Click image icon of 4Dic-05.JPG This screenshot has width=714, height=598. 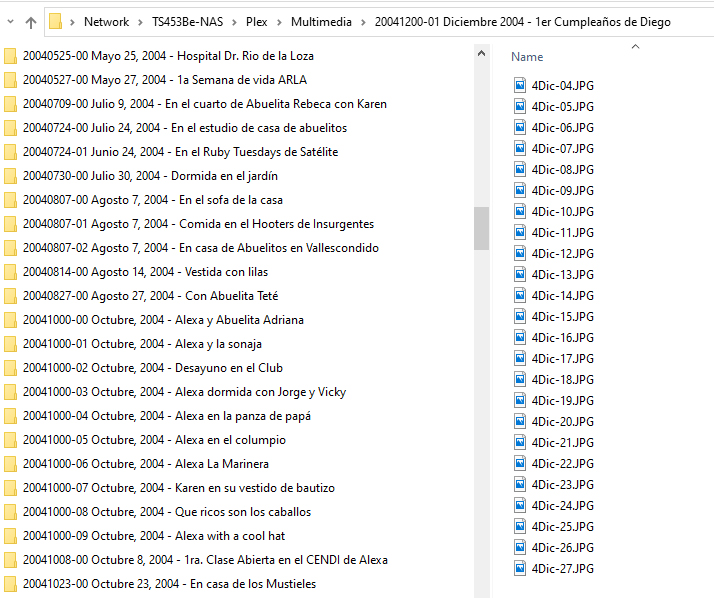pos(520,106)
